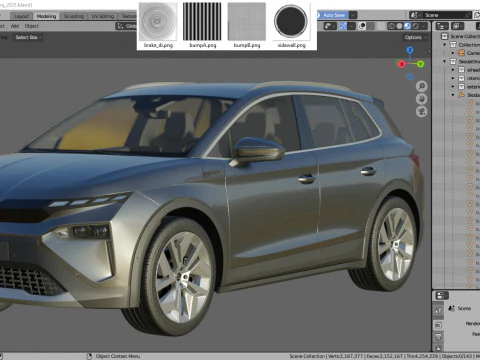
Task: Select solid viewport shading
Action: point(399,26)
